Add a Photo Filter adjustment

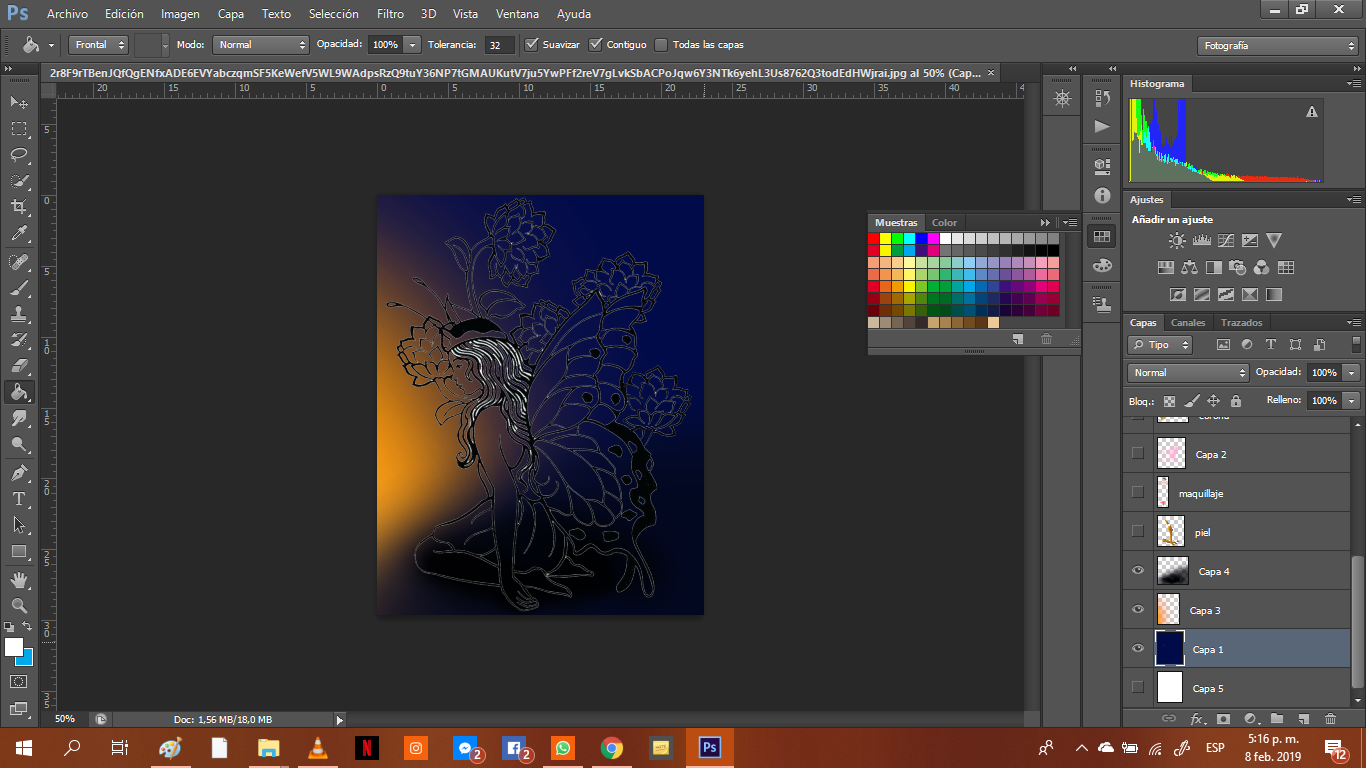click(x=1237, y=268)
